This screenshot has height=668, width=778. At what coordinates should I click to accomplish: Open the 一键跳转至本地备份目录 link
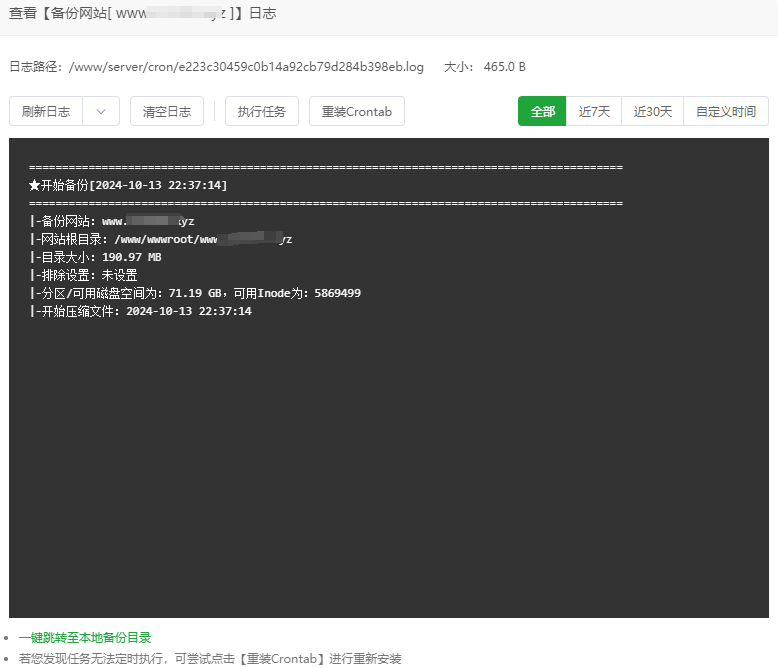(85, 637)
